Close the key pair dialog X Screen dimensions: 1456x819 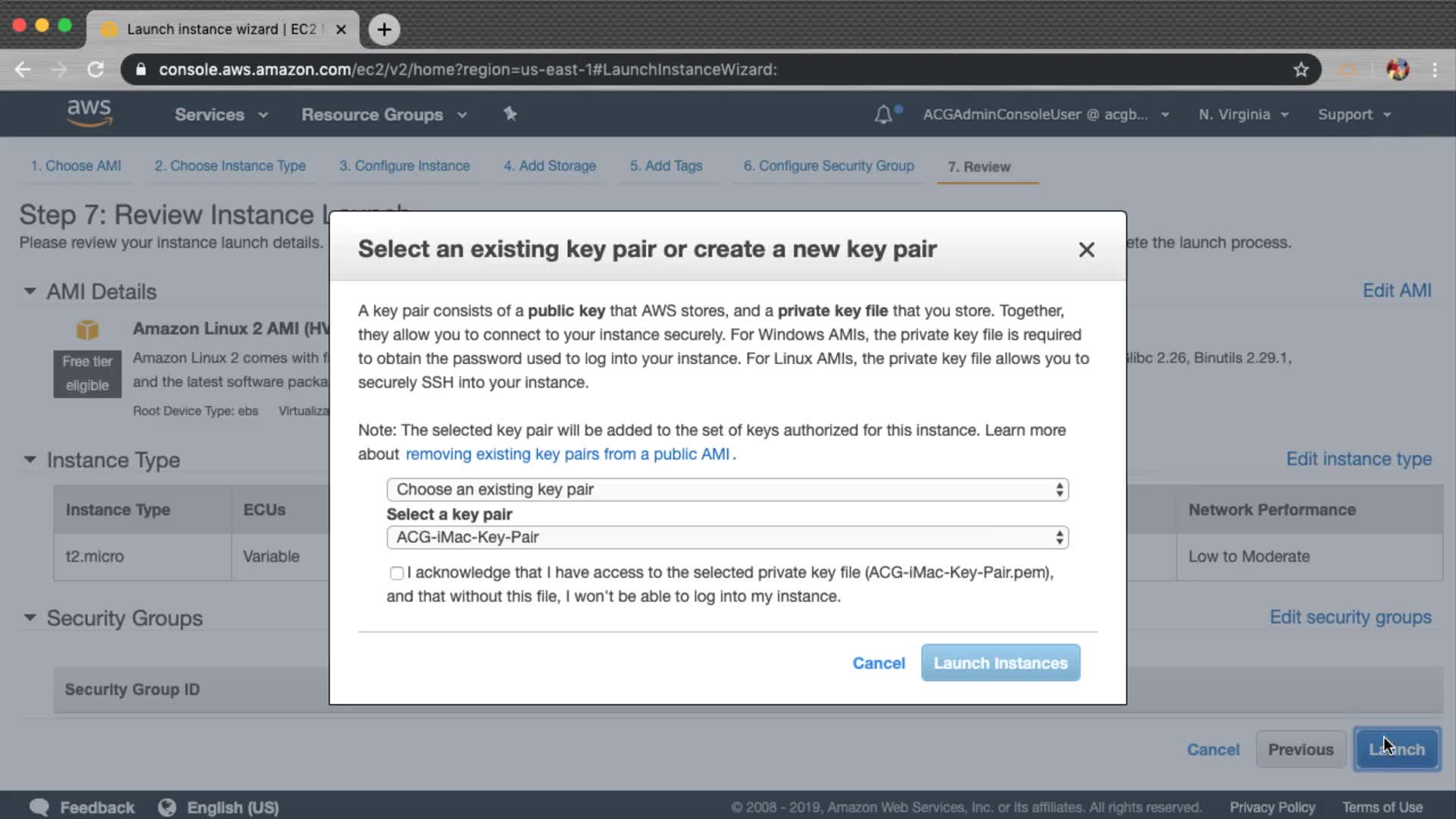tap(1086, 249)
